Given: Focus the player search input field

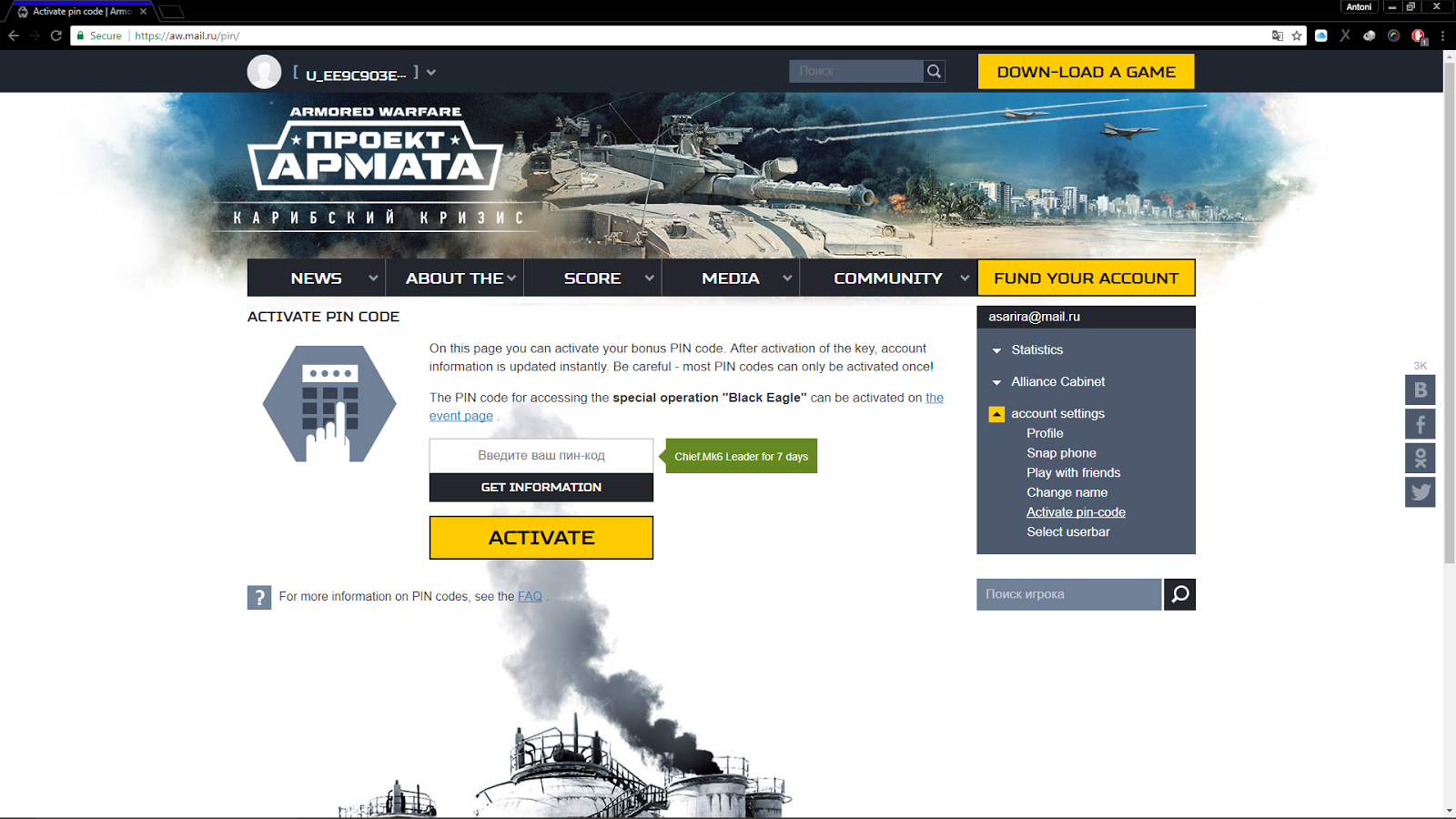Looking at the screenshot, I should [x=1069, y=594].
